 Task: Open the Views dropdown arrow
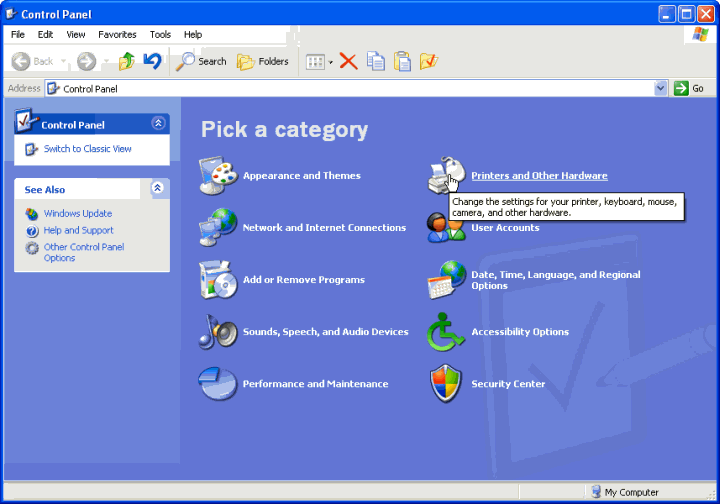point(331,62)
